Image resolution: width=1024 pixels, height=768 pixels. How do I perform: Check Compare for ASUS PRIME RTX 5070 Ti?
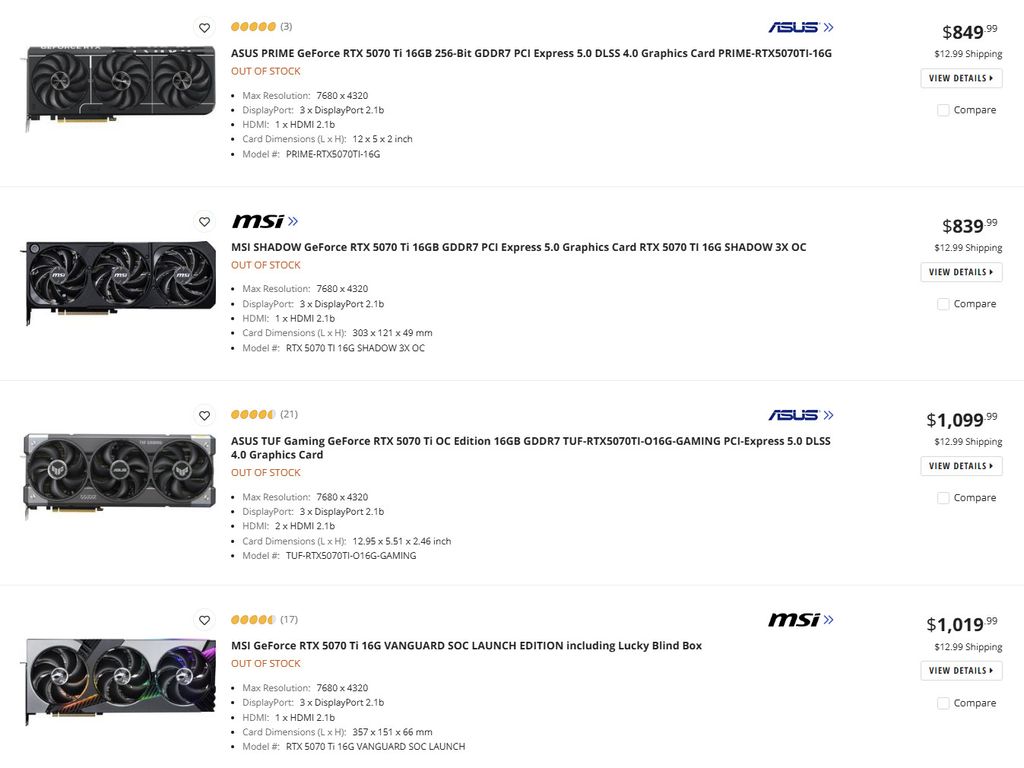pyautogui.click(x=943, y=110)
